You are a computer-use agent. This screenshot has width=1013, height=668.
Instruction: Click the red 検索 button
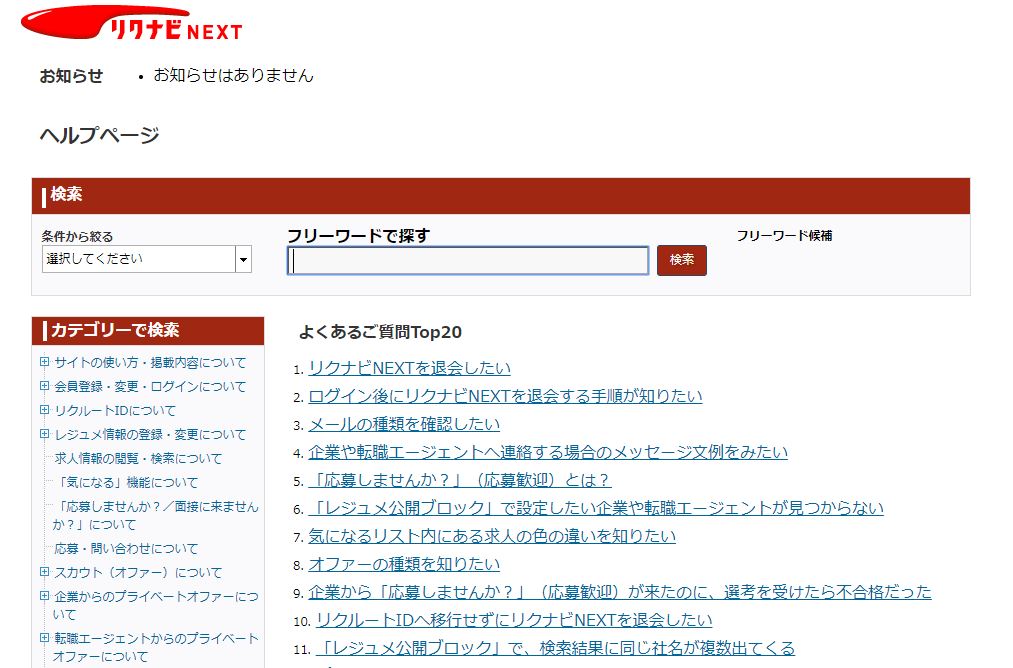[682, 260]
